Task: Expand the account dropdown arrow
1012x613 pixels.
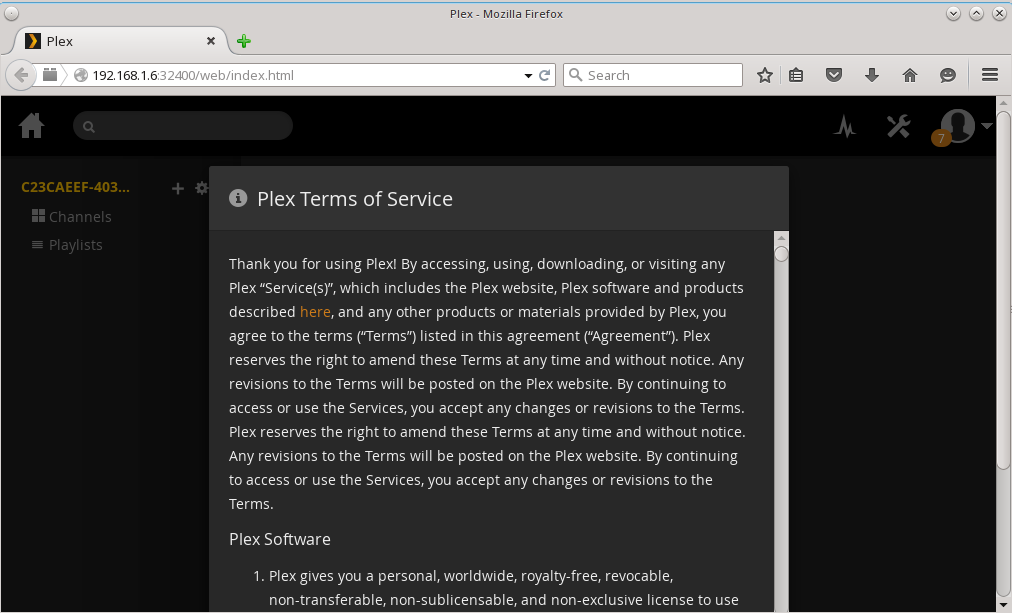Action: point(986,126)
